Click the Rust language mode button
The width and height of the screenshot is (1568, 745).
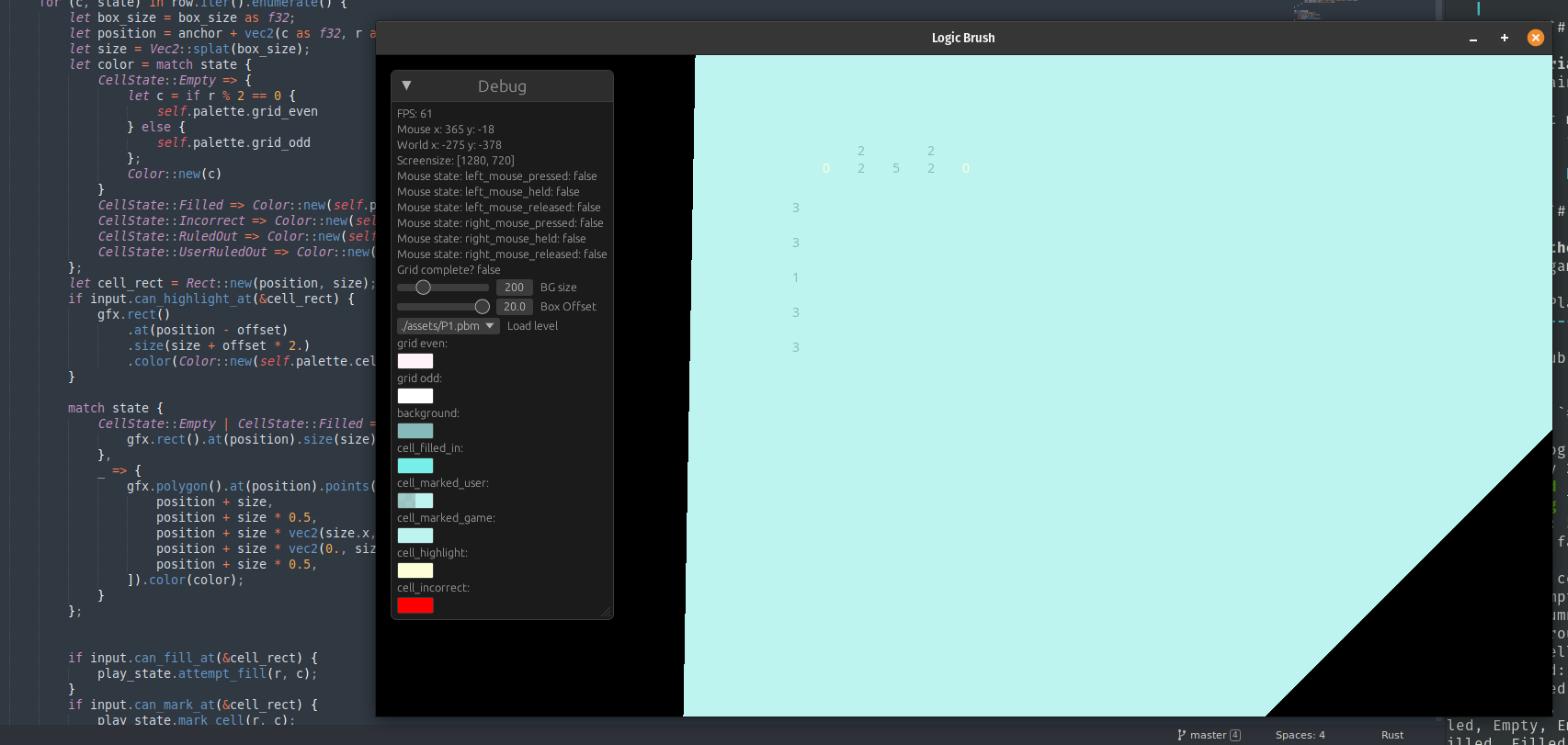(1392, 735)
